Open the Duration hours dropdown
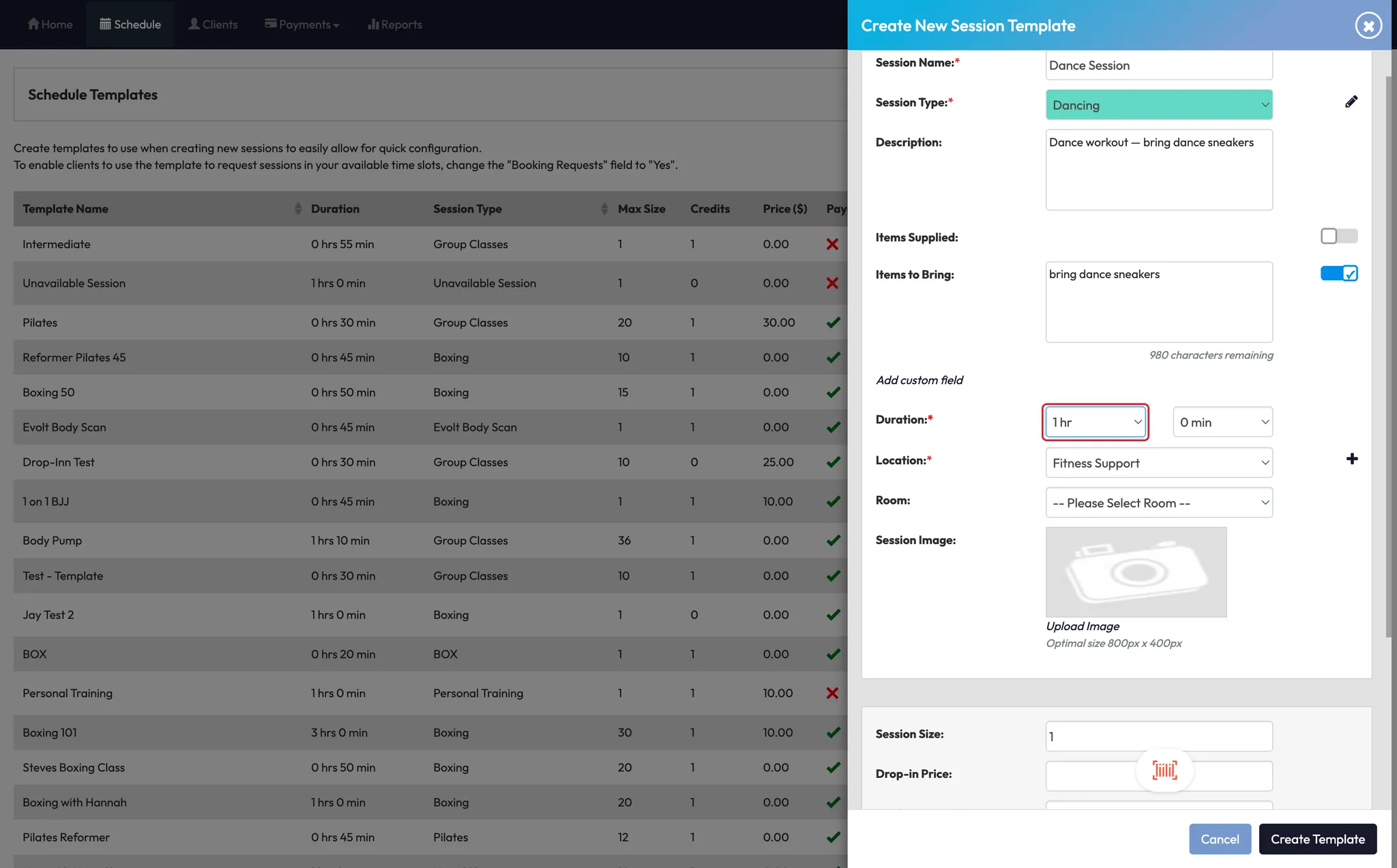Viewport: 1397px width, 868px height. click(x=1095, y=422)
